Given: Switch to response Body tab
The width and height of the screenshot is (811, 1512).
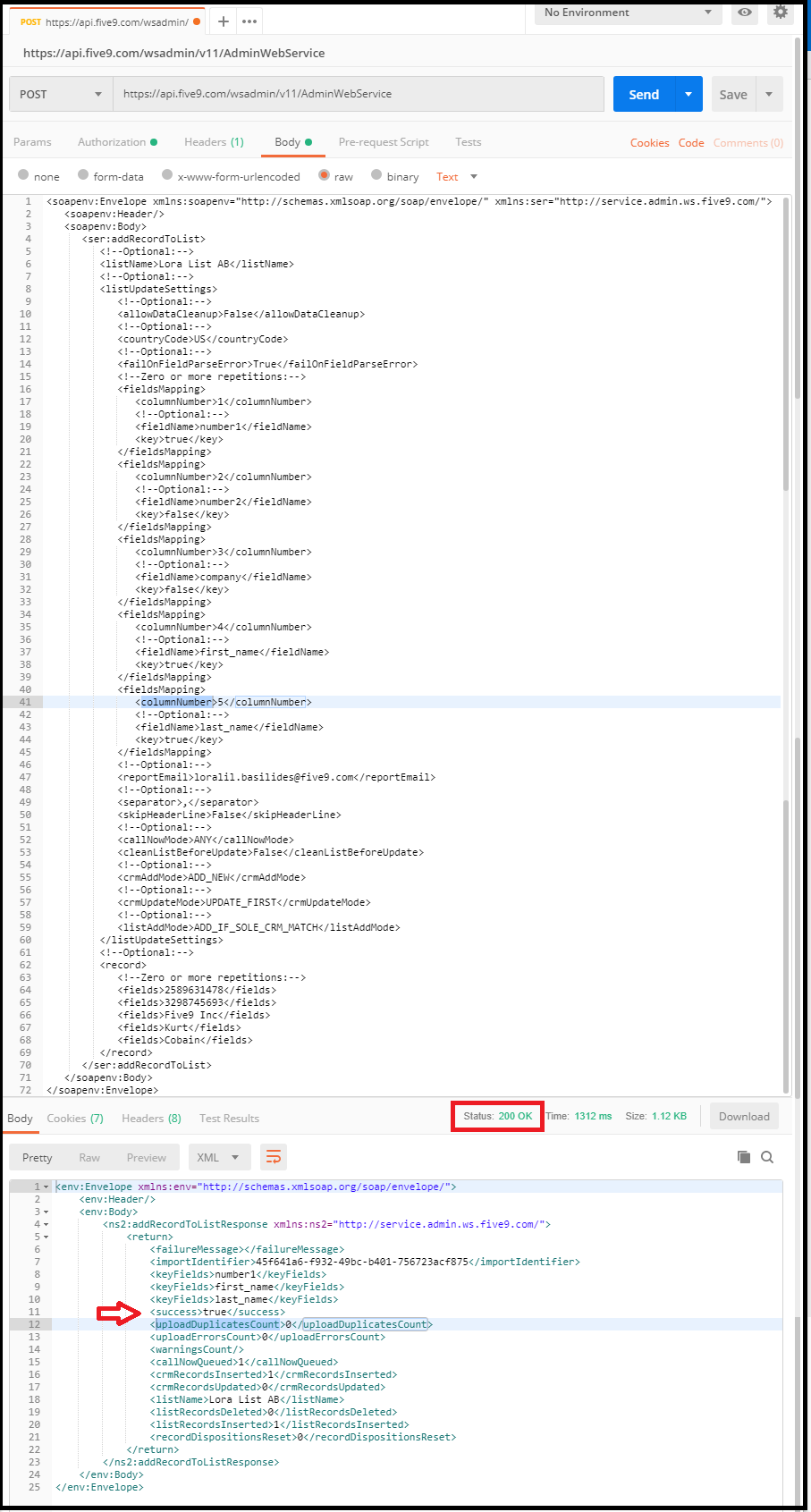Looking at the screenshot, I should point(20,1119).
